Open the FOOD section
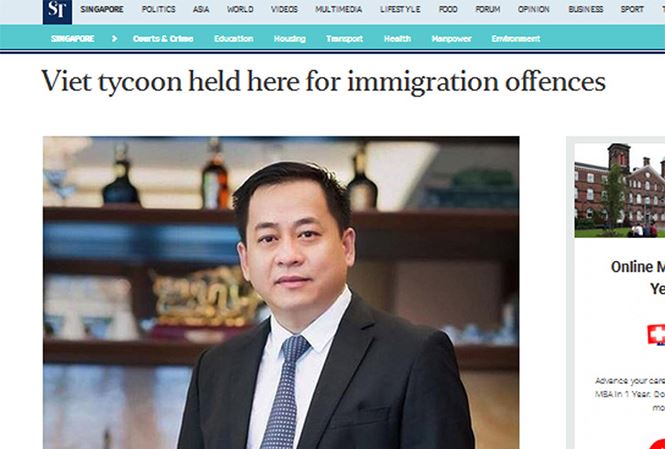The height and width of the screenshot is (449, 665). 448,9
